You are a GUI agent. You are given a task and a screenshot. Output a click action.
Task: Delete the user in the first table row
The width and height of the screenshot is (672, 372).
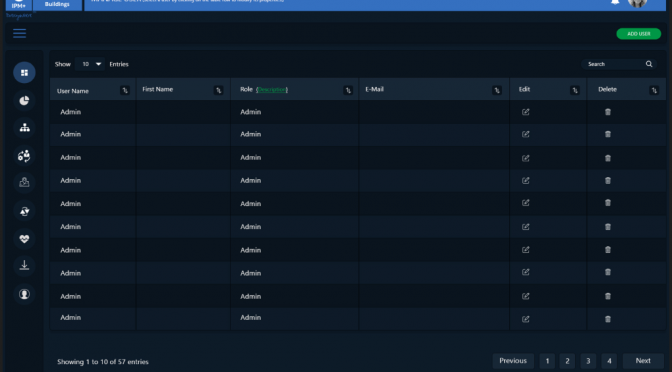[x=608, y=112]
